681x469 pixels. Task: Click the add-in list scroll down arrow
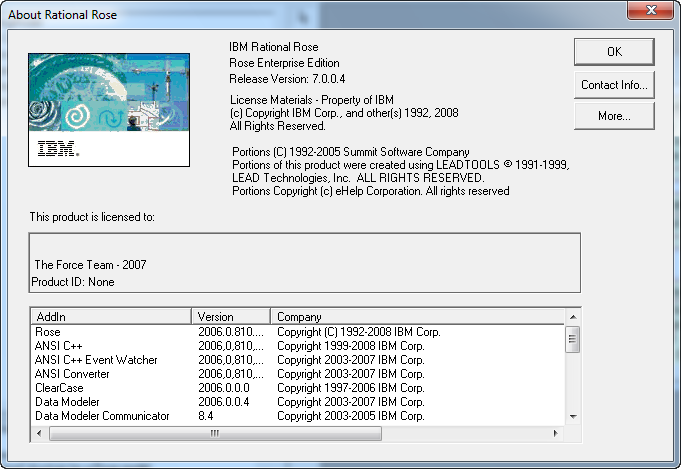click(573, 417)
